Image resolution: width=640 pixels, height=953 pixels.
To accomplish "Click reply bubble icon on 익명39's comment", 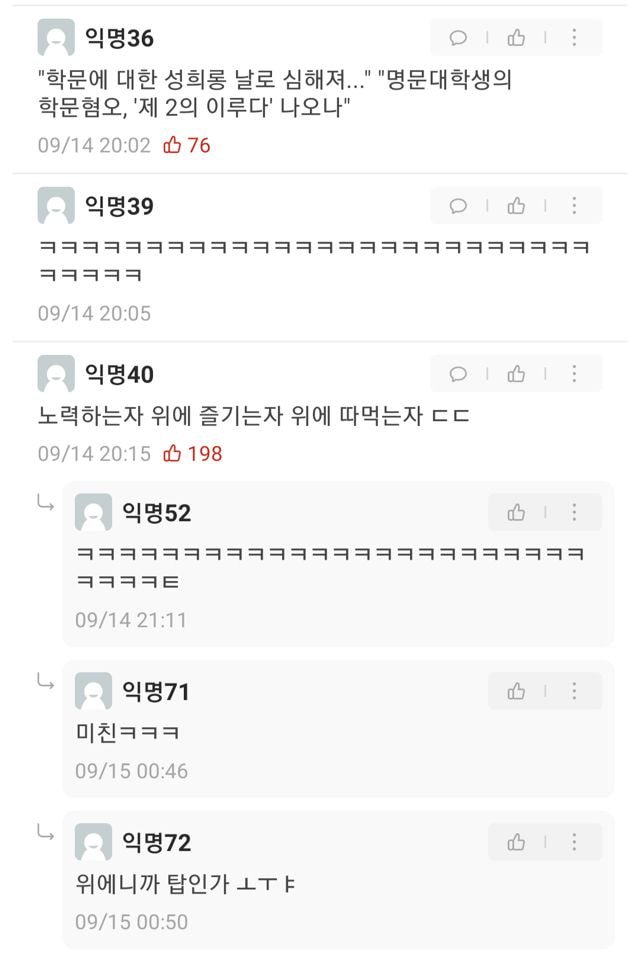I will [459, 206].
